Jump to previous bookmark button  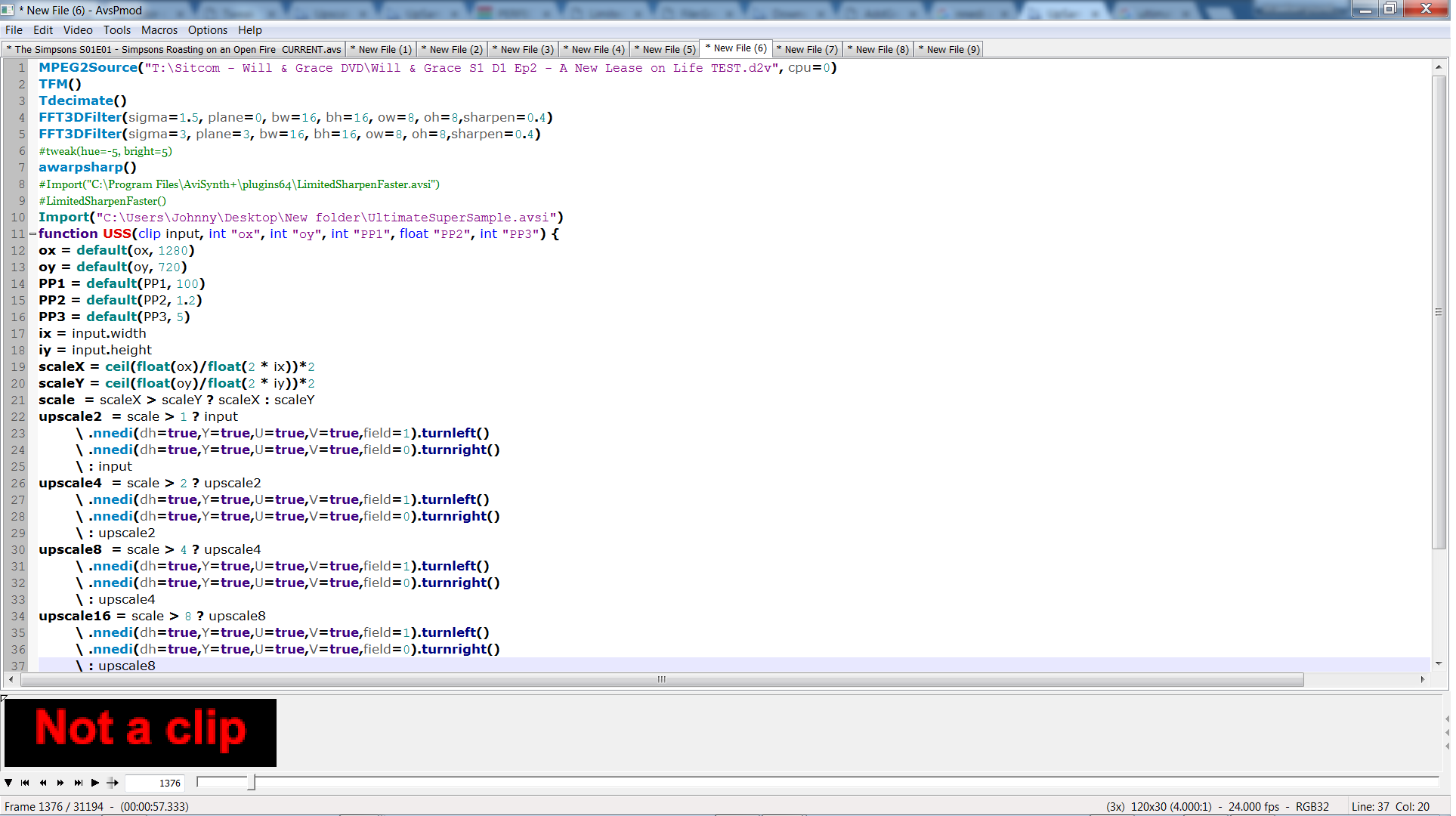click(25, 783)
